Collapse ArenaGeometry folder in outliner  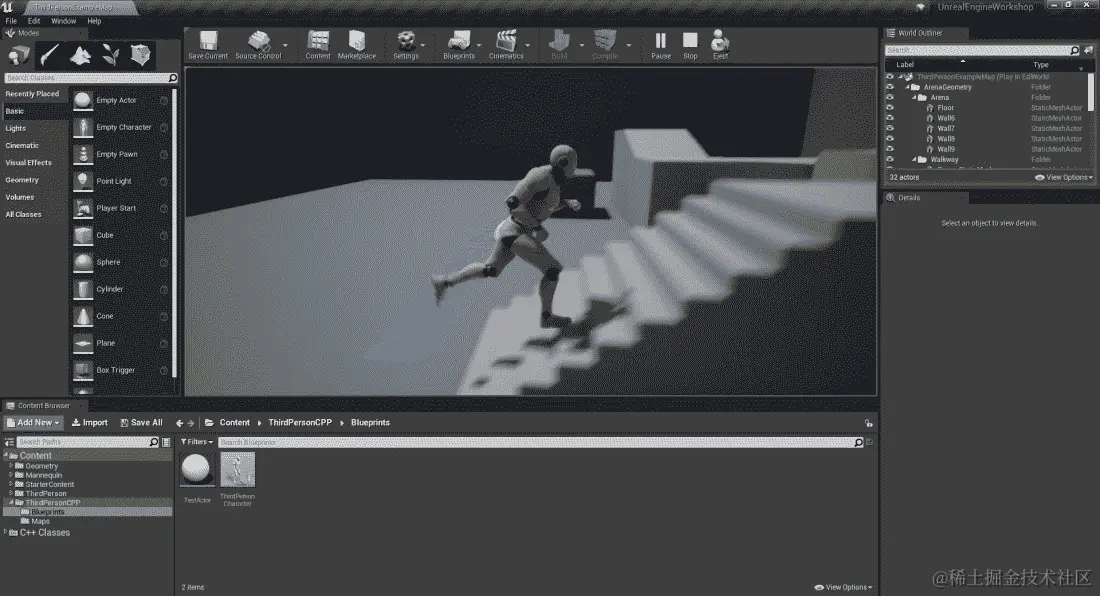coord(907,88)
